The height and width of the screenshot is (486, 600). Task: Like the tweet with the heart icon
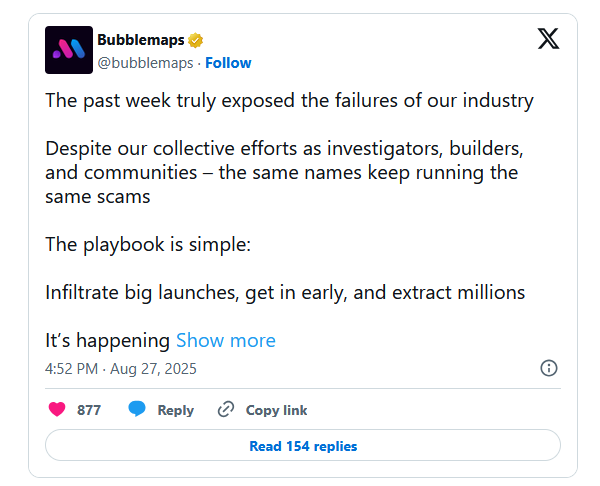tap(58, 409)
